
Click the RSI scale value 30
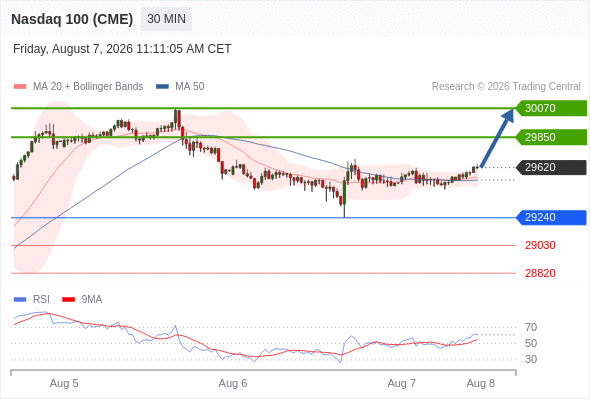tap(531, 359)
